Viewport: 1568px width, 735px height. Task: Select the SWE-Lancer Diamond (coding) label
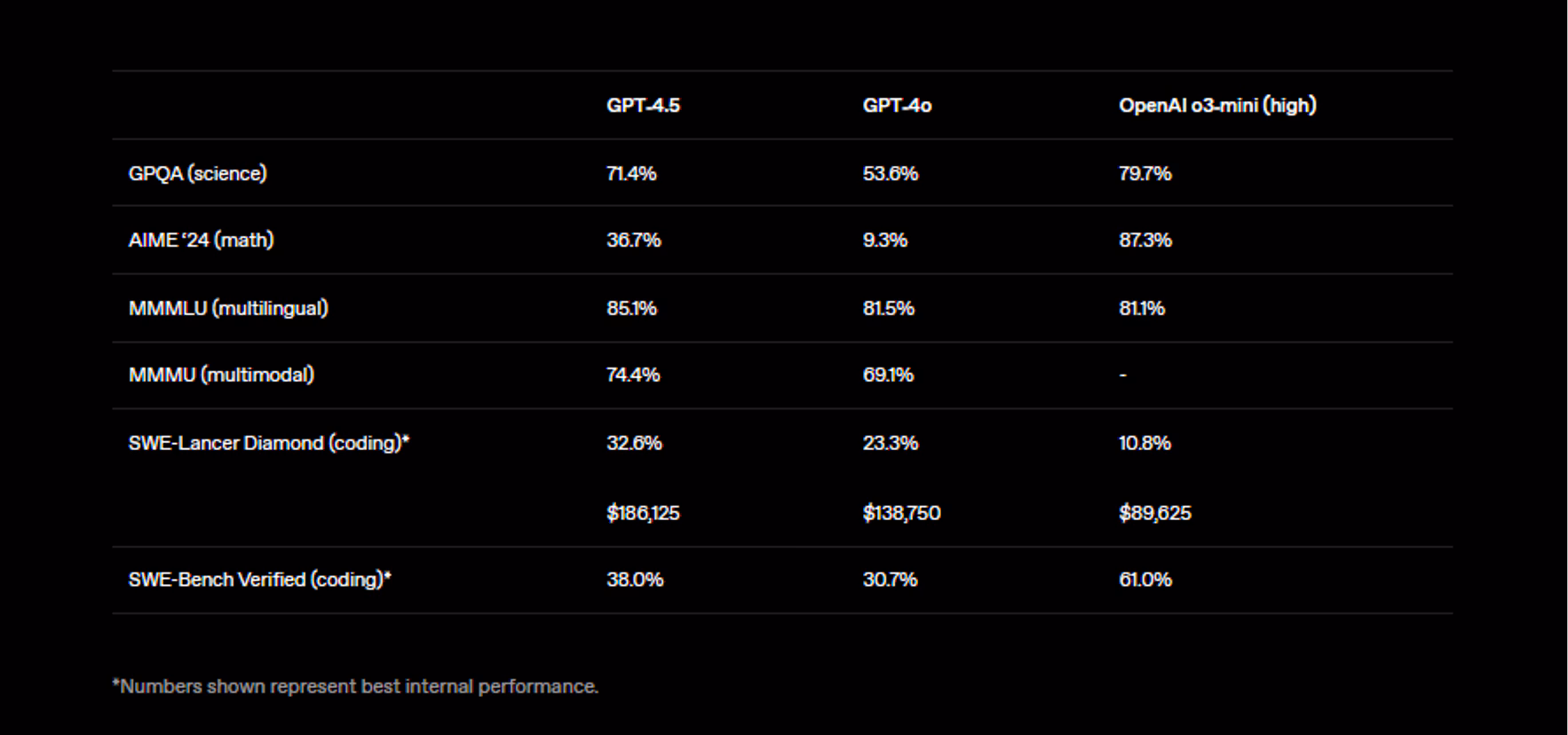click(x=268, y=443)
